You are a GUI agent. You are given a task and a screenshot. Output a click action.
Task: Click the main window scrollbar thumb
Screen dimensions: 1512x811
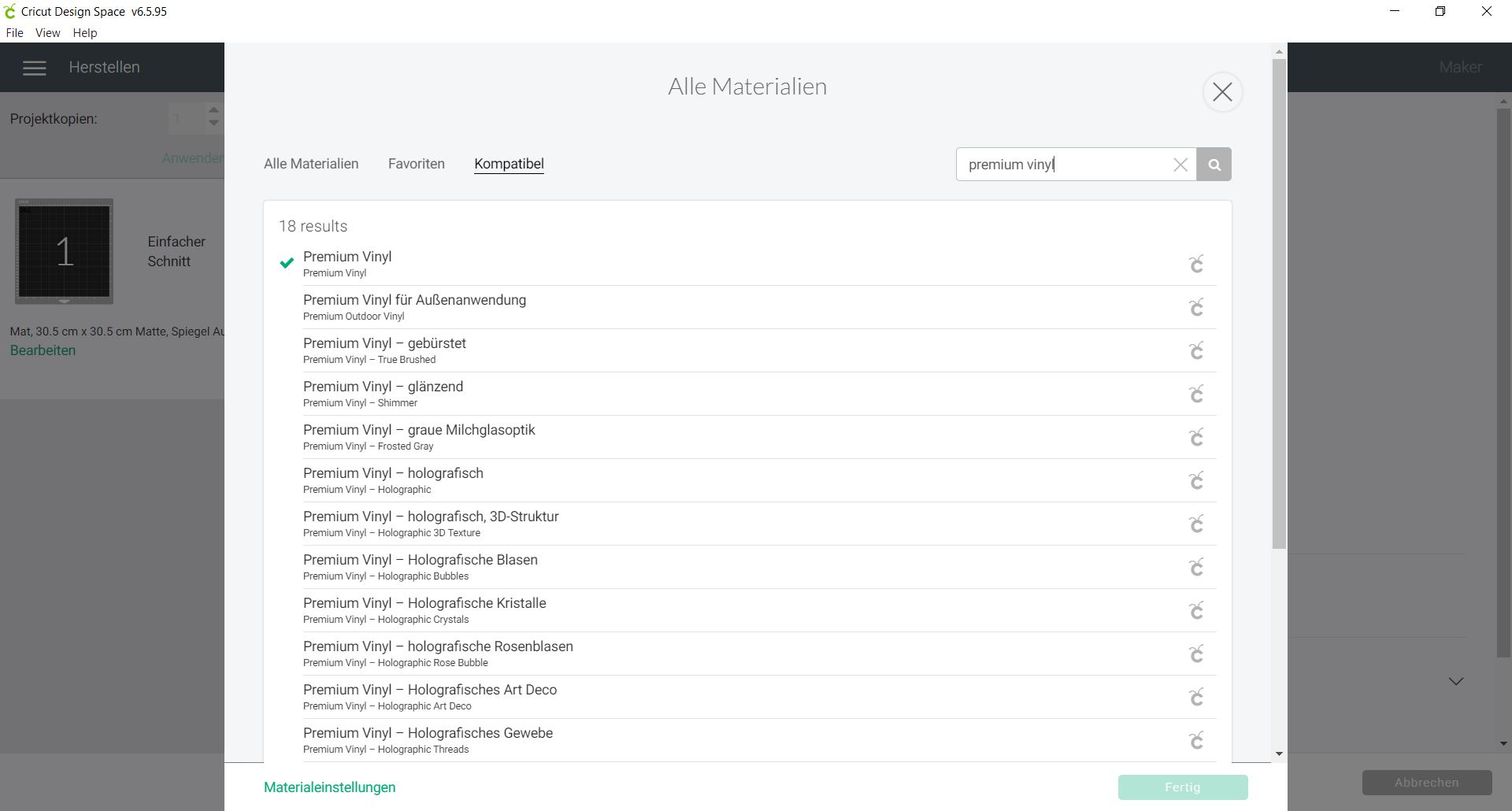click(x=1503, y=382)
